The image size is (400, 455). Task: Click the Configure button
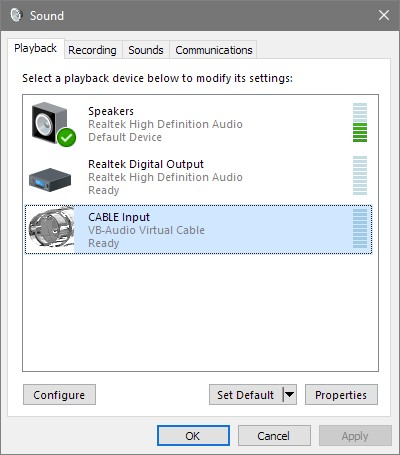59,395
